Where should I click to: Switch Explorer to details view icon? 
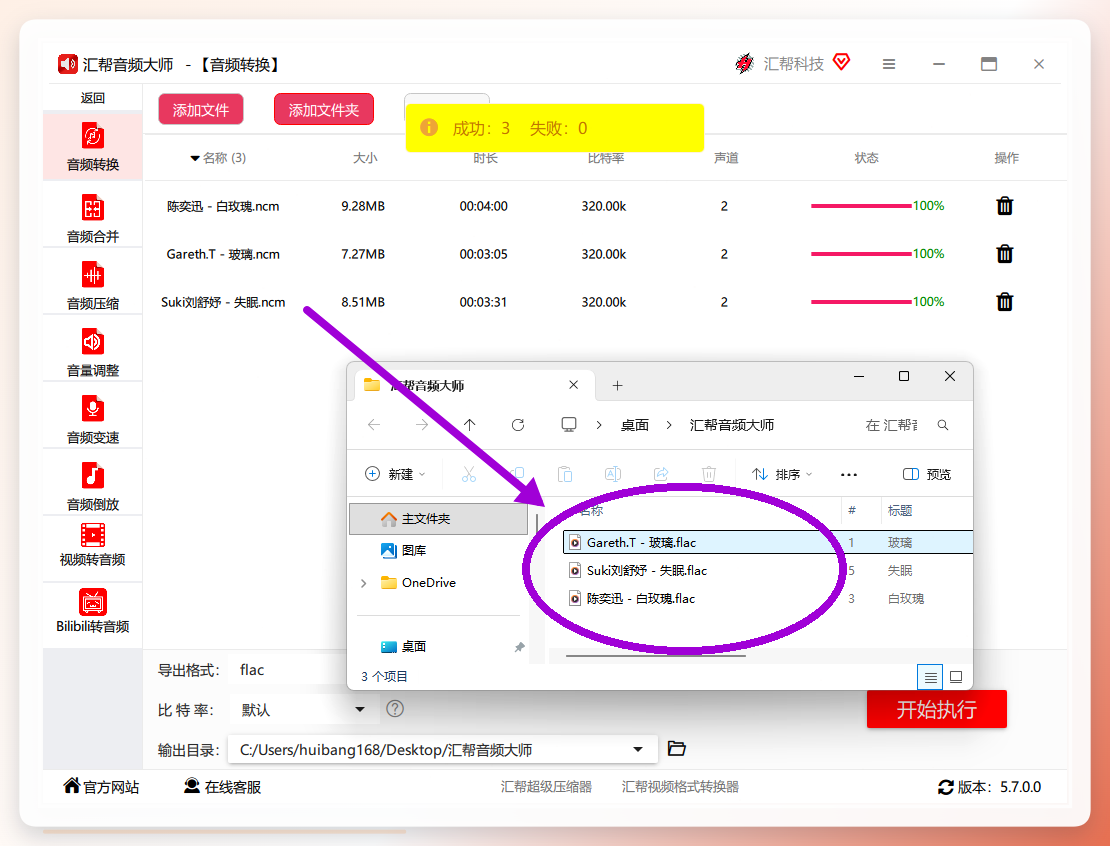[x=930, y=677]
